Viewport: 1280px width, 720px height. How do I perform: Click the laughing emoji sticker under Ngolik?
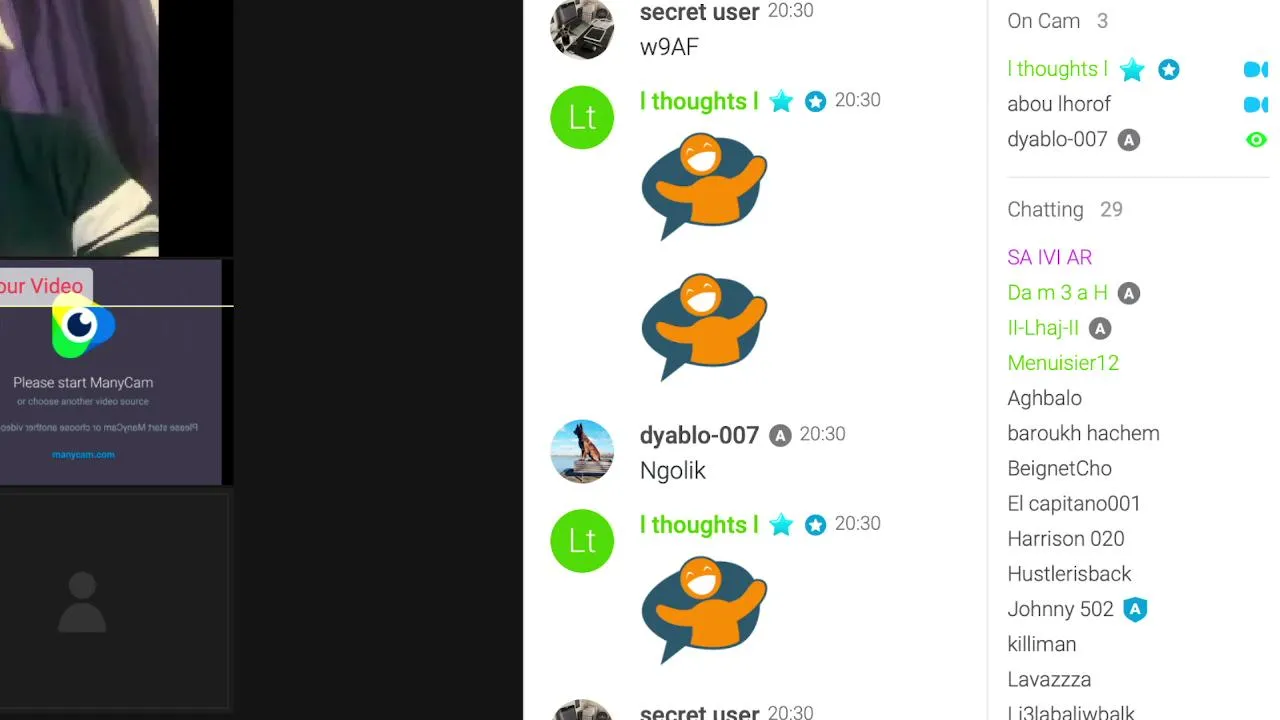[x=704, y=609]
